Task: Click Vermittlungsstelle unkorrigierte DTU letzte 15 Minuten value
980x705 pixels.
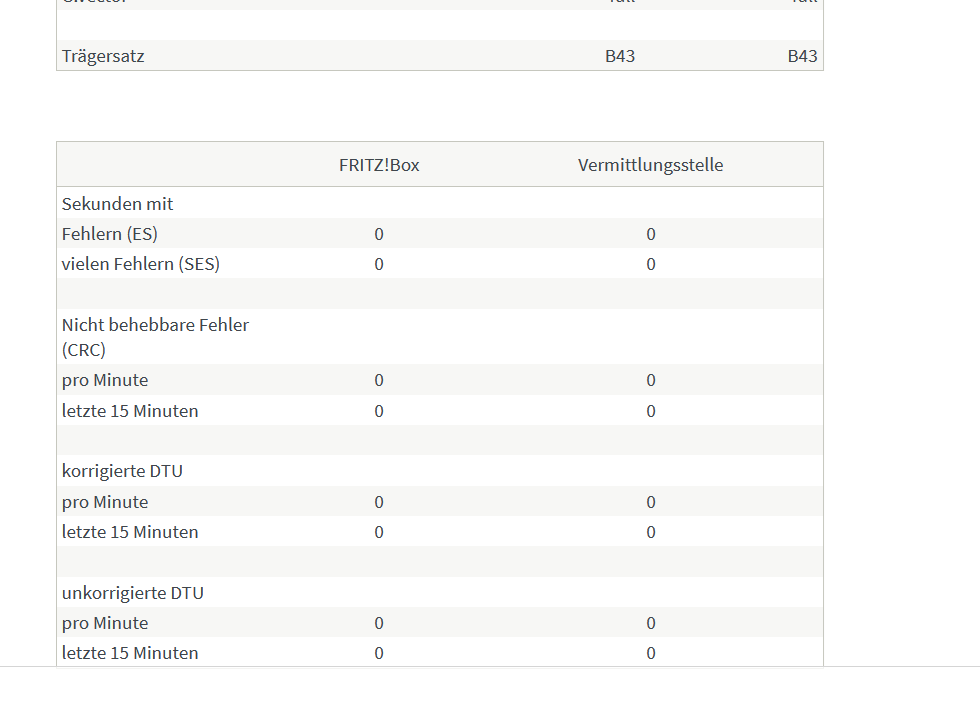Action: 651,654
